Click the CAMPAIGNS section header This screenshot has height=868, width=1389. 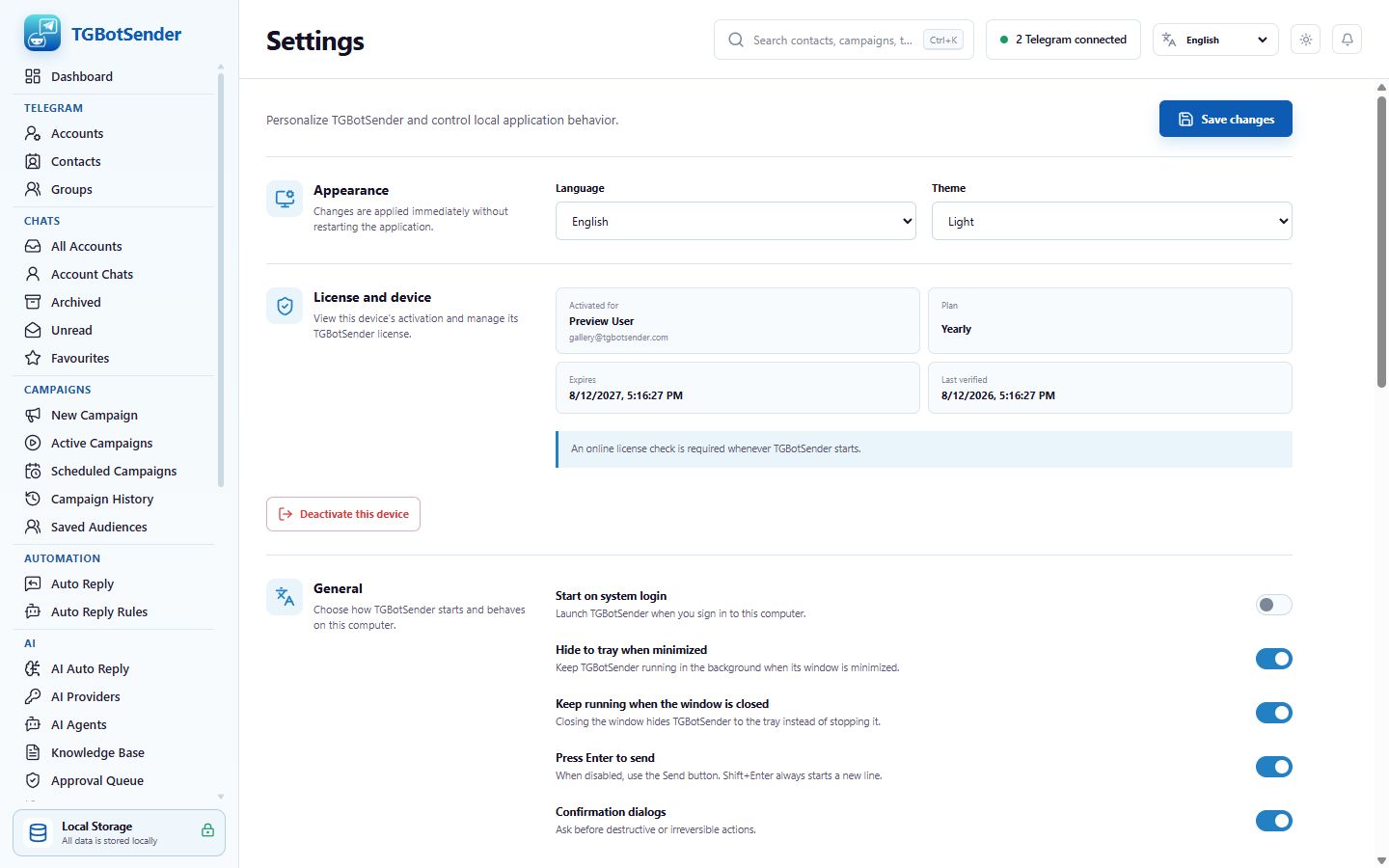pos(58,390)
